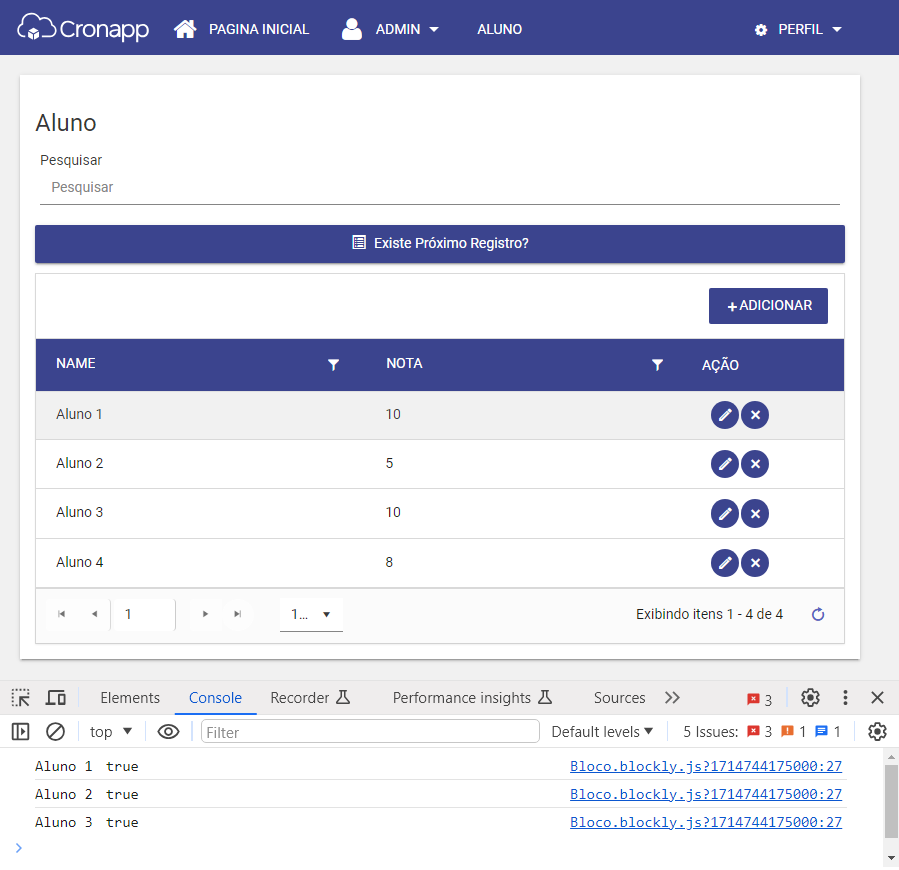Image resolution: width=899 pixels, height=870 pixels.
Task: Click the console Filter field
Action: point(370,732)
